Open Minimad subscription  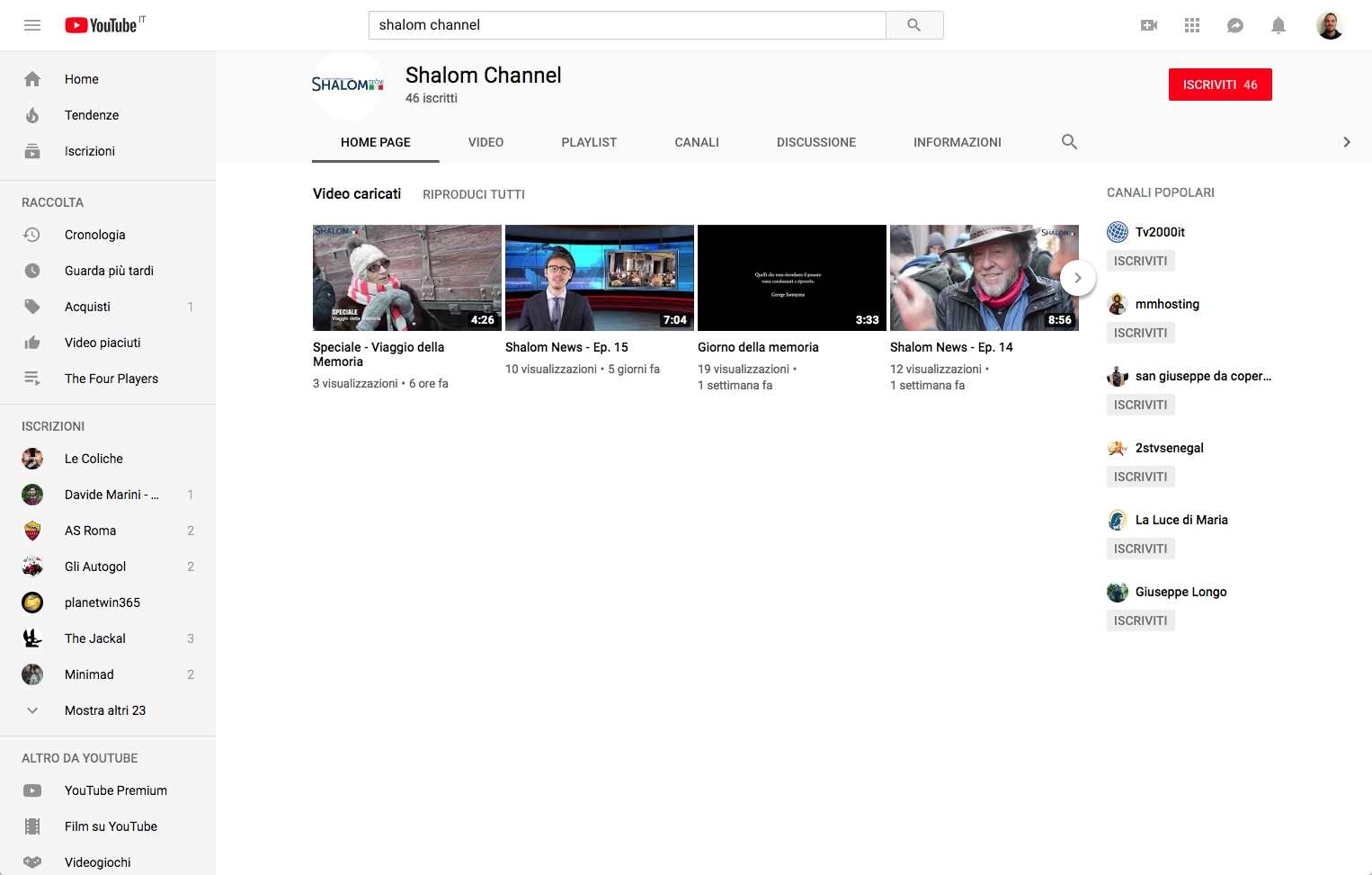point(108,674)
